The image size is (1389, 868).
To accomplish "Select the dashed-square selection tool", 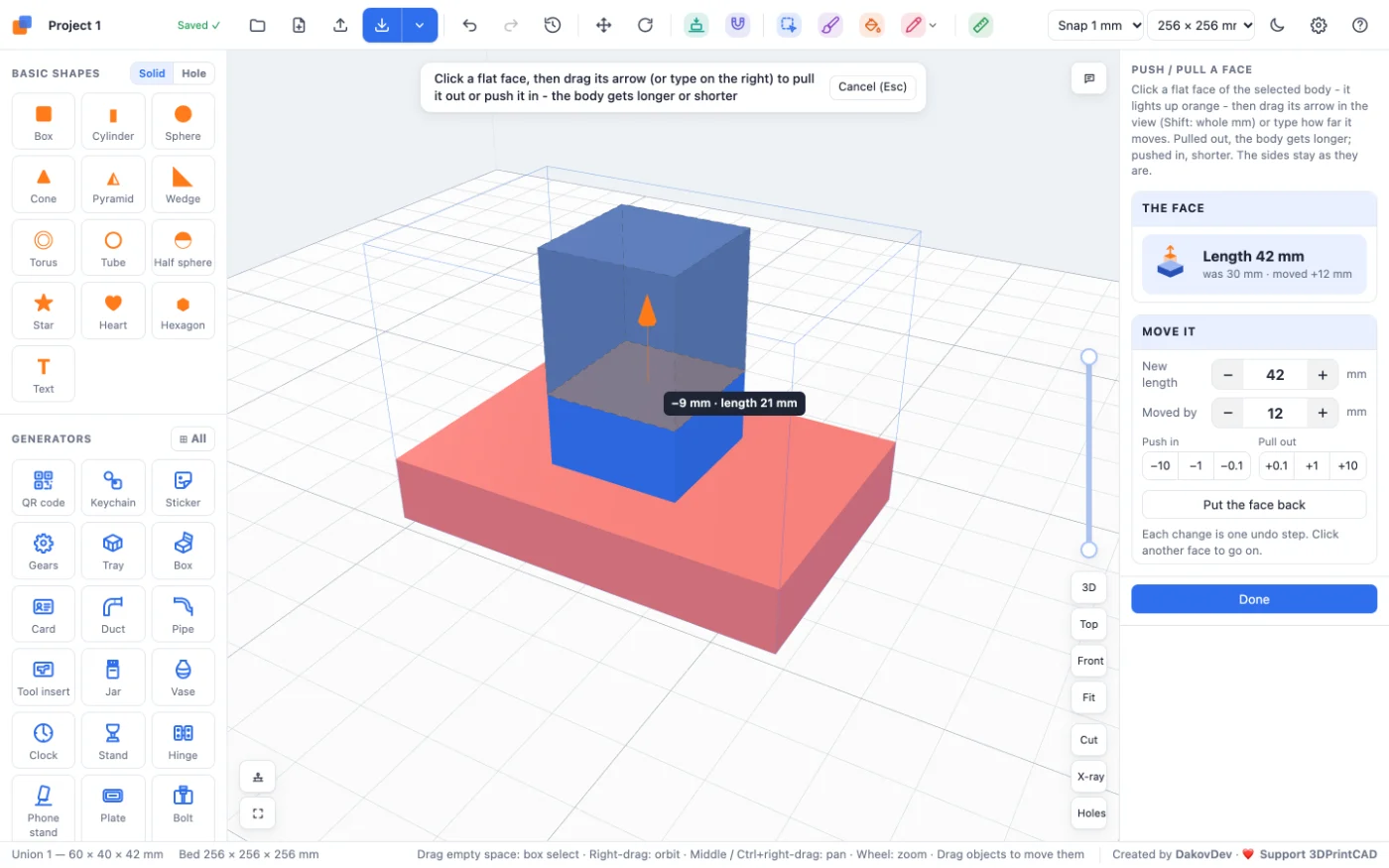I will (x=789, y=25).
